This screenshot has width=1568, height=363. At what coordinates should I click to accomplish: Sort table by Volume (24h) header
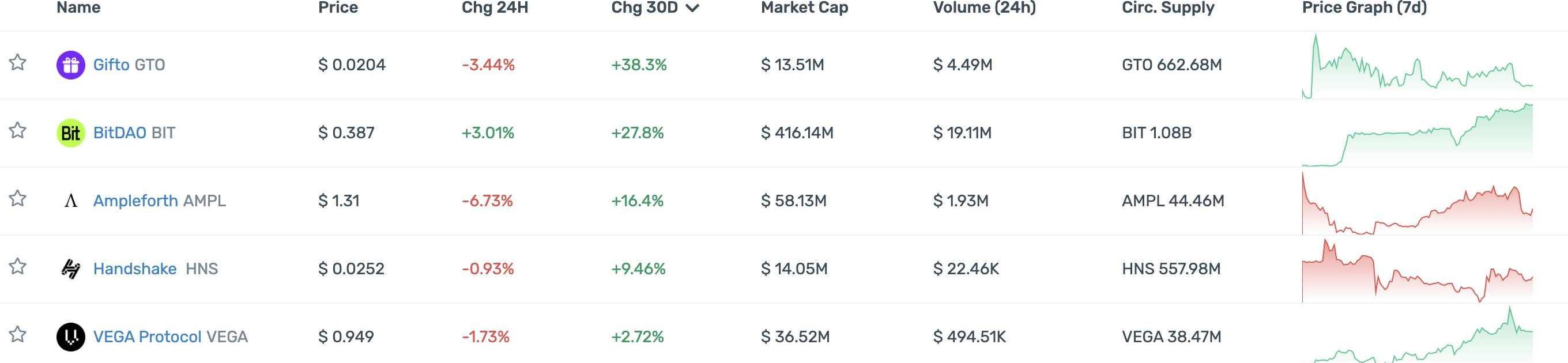pos(984,8)
